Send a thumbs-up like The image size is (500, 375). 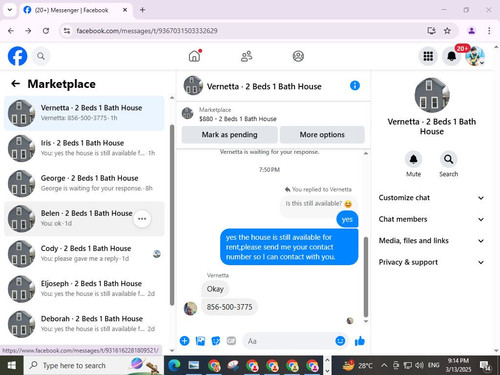pyautogui.click(x=360, y=341)
